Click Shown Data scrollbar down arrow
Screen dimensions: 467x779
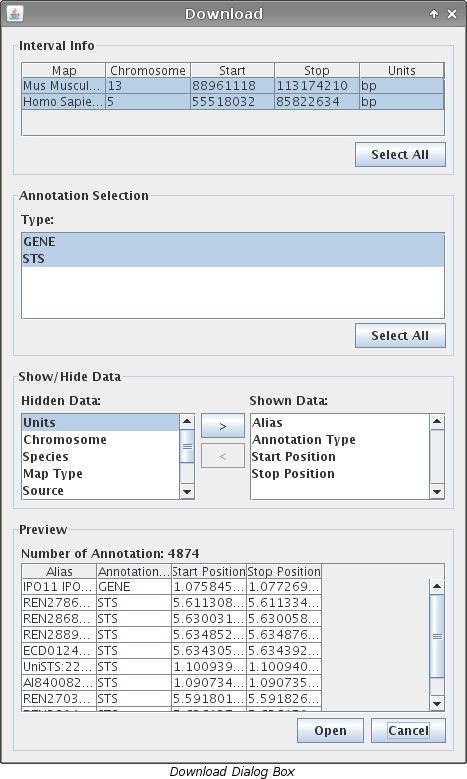437,492
